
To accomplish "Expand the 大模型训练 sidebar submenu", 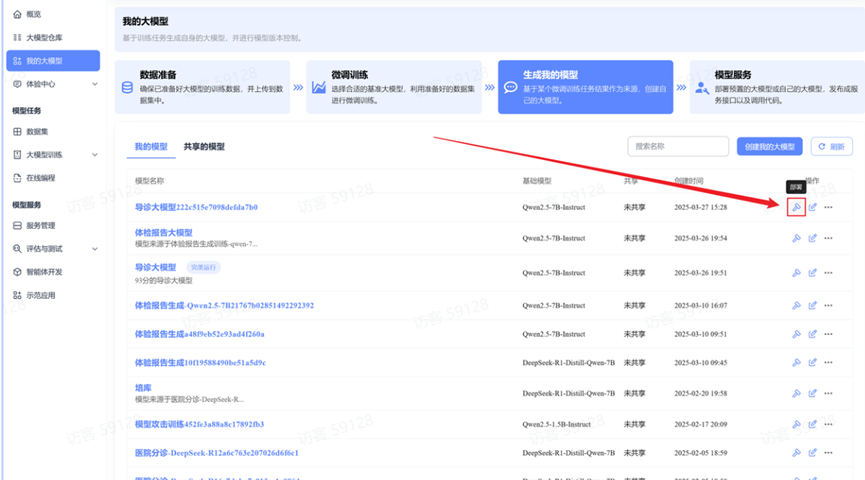I will [x=94, y=155].
